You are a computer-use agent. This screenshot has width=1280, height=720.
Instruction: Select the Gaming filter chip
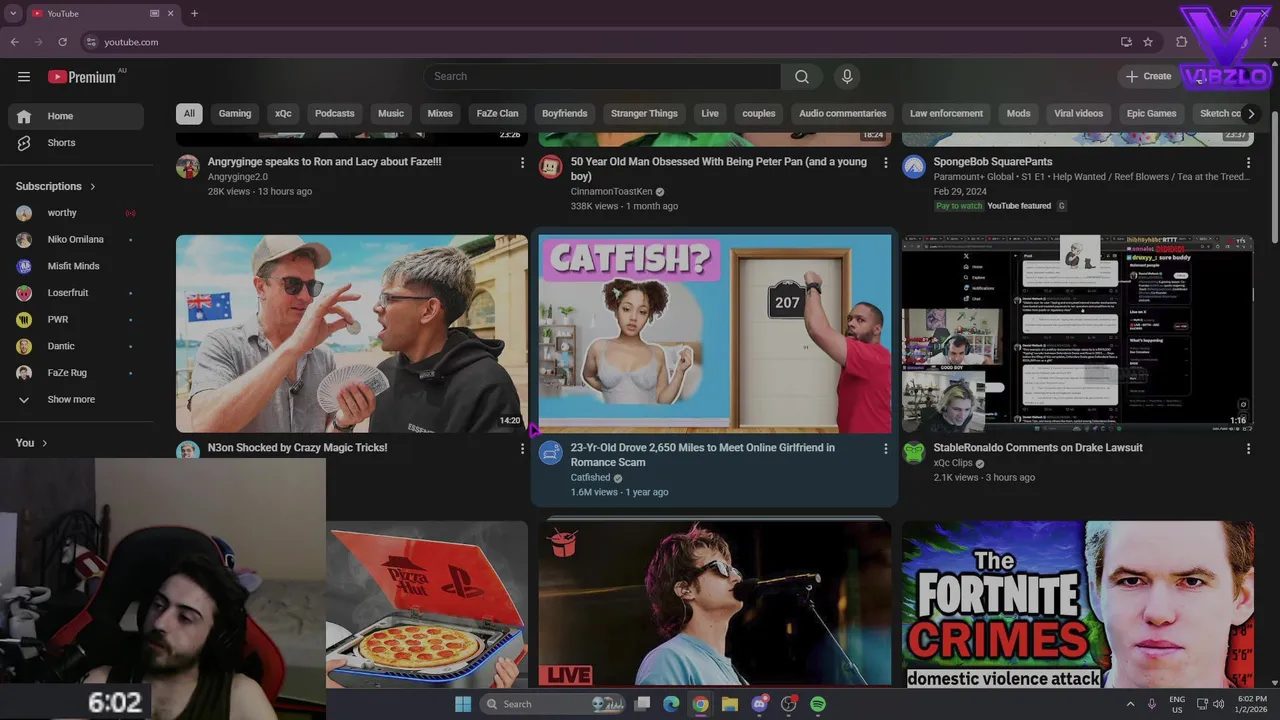click(x=235, y=113)
